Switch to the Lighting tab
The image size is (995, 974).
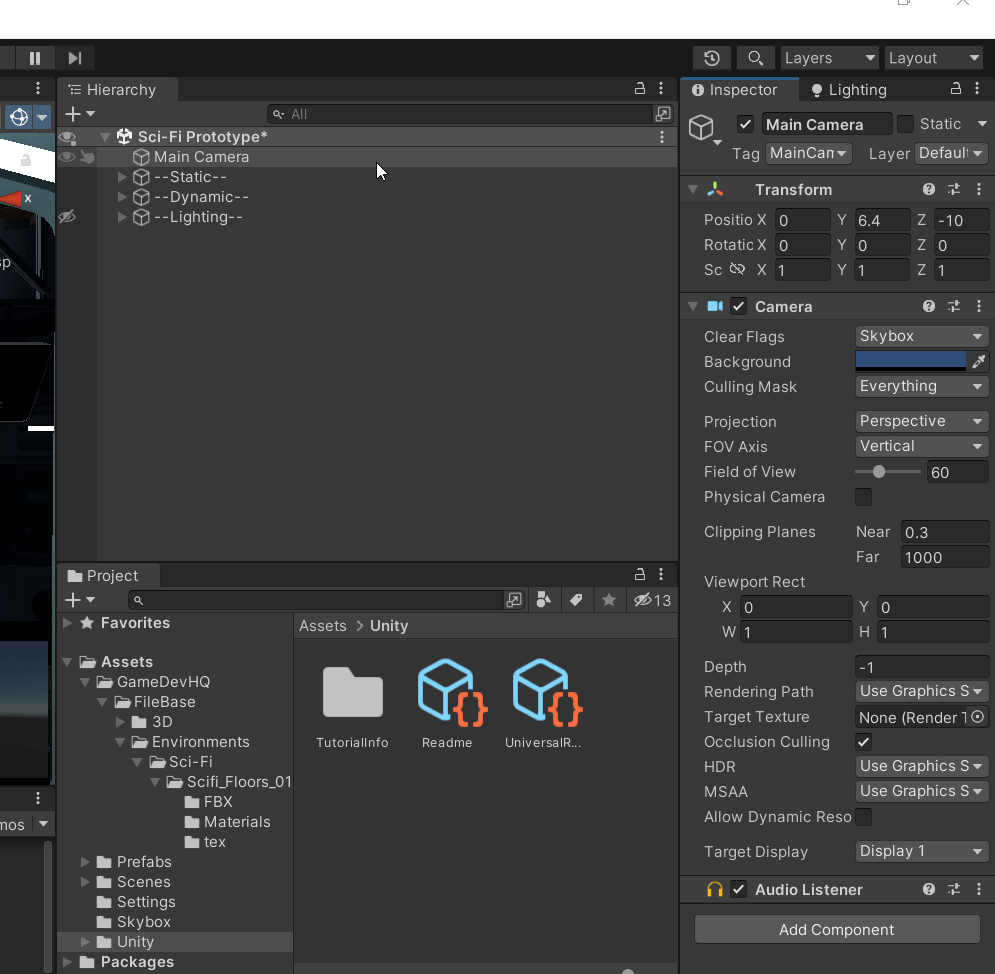click(848, 90)
